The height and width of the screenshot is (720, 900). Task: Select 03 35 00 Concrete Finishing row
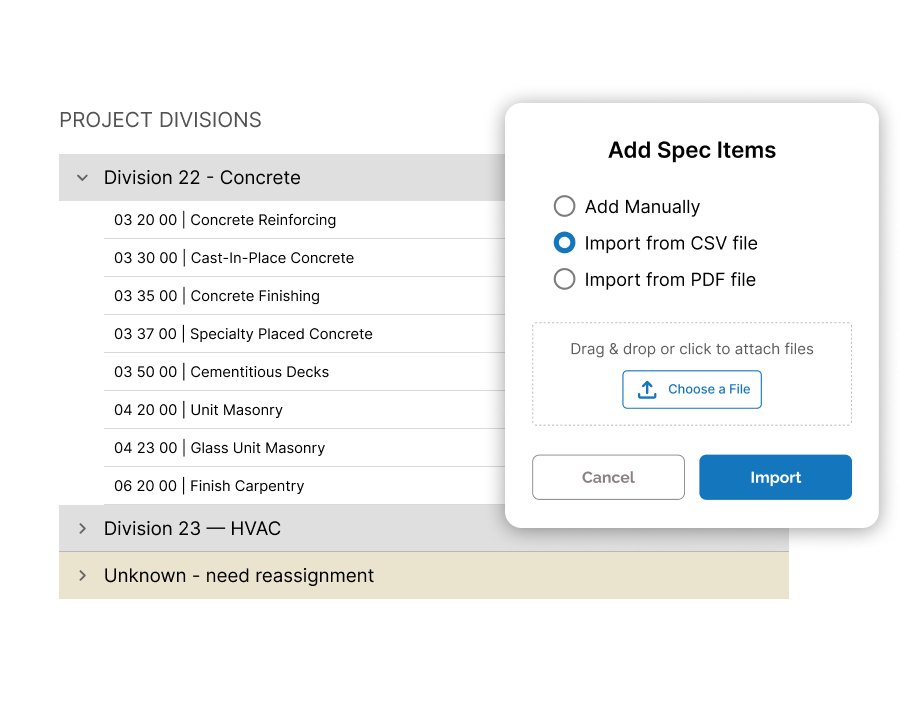coord(304,296)
